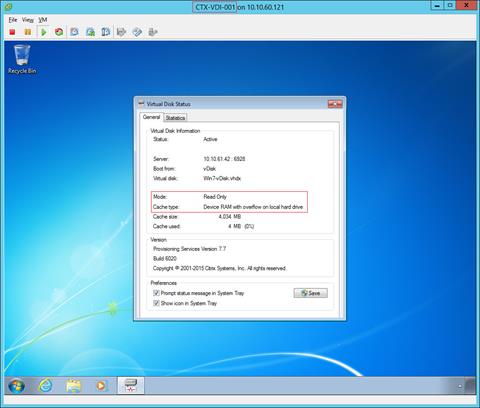This screenshot has height=408, width=480.
Task: Click the Show Desktop button on the taskbar
Action: 470,386
